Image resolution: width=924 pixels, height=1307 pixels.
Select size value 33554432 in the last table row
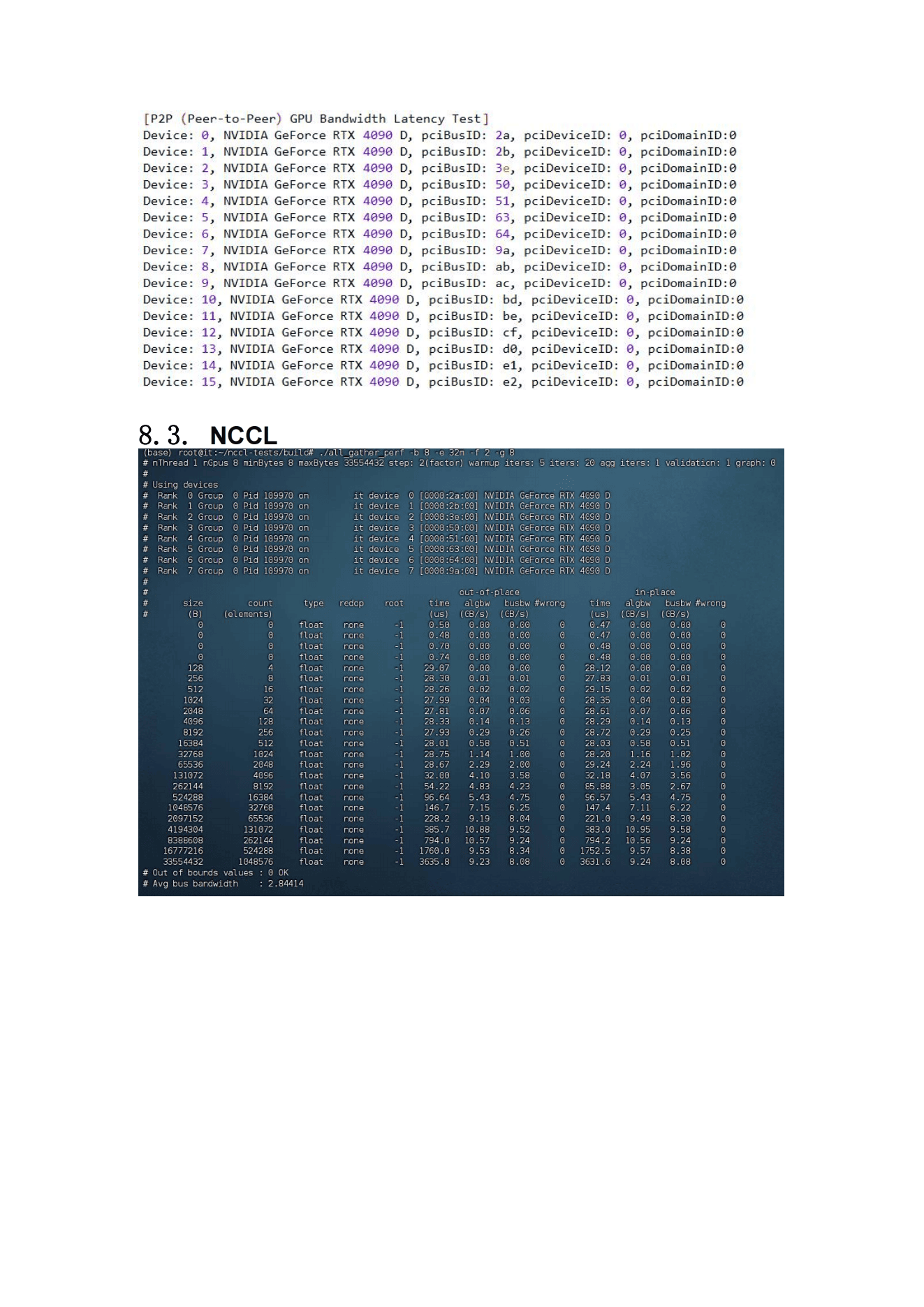183,862
